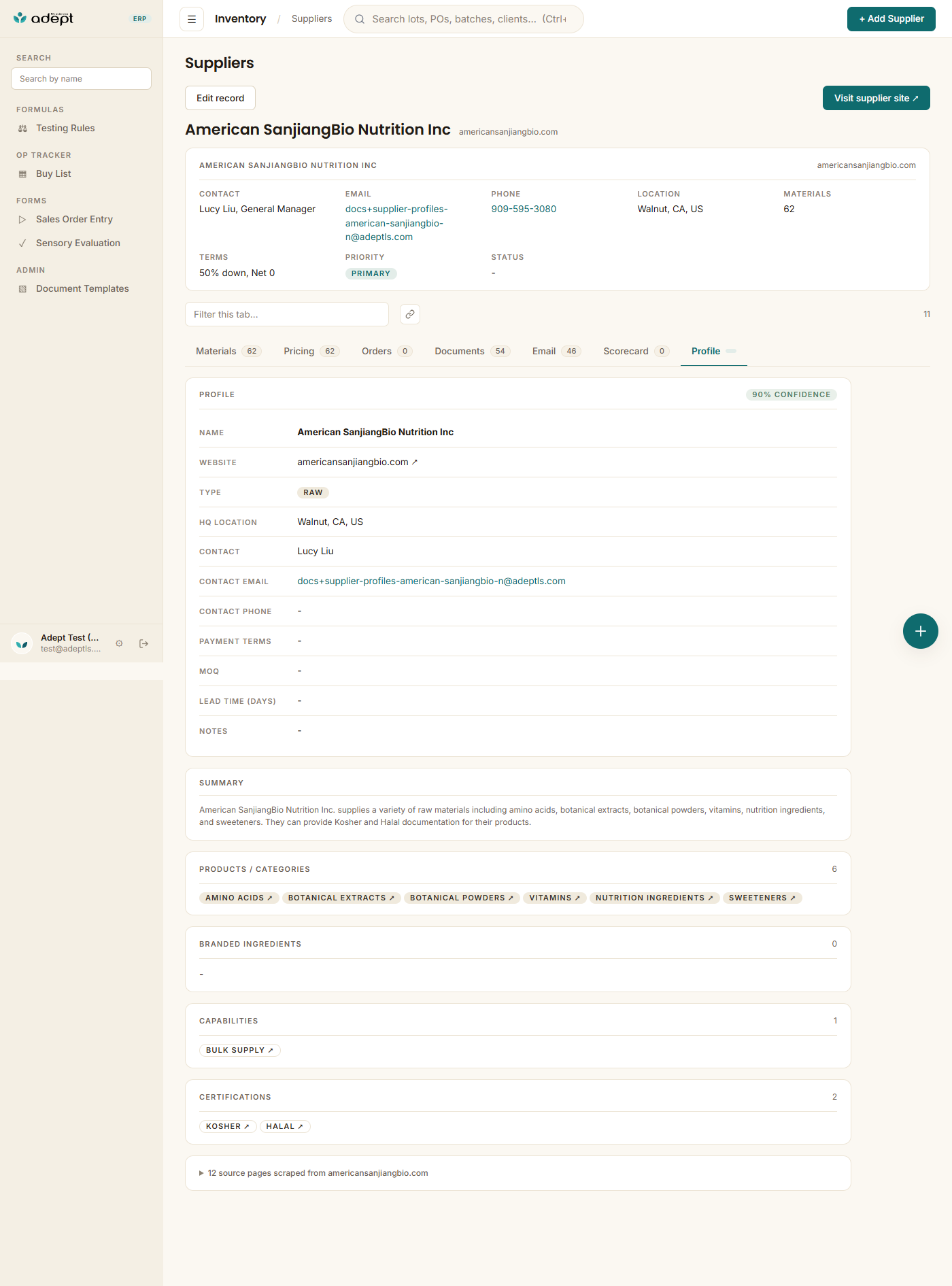Click the Add Supplier button

pos(891,19)
